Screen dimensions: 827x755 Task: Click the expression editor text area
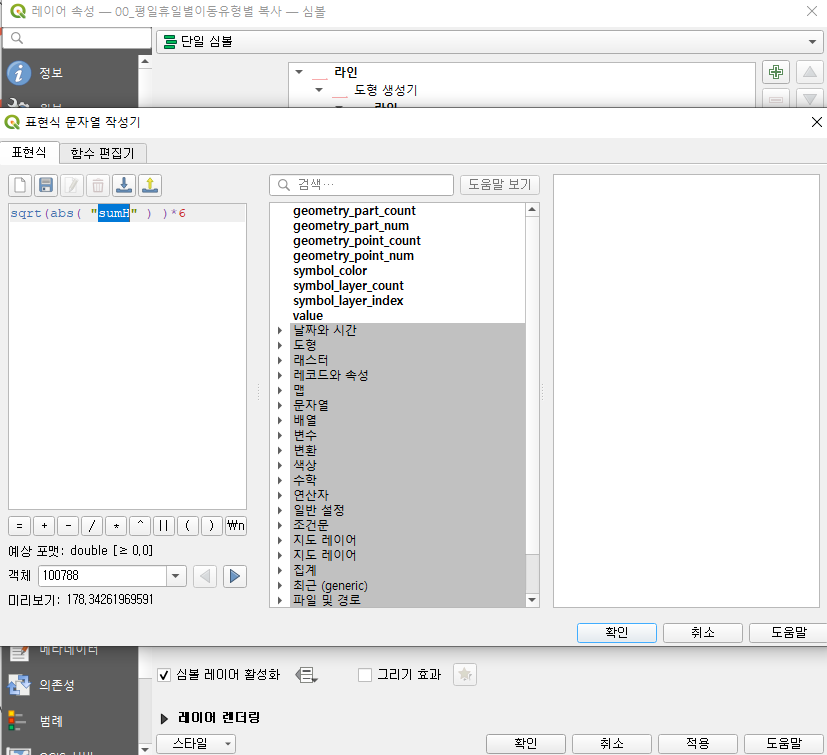click(x=127, y=357)
